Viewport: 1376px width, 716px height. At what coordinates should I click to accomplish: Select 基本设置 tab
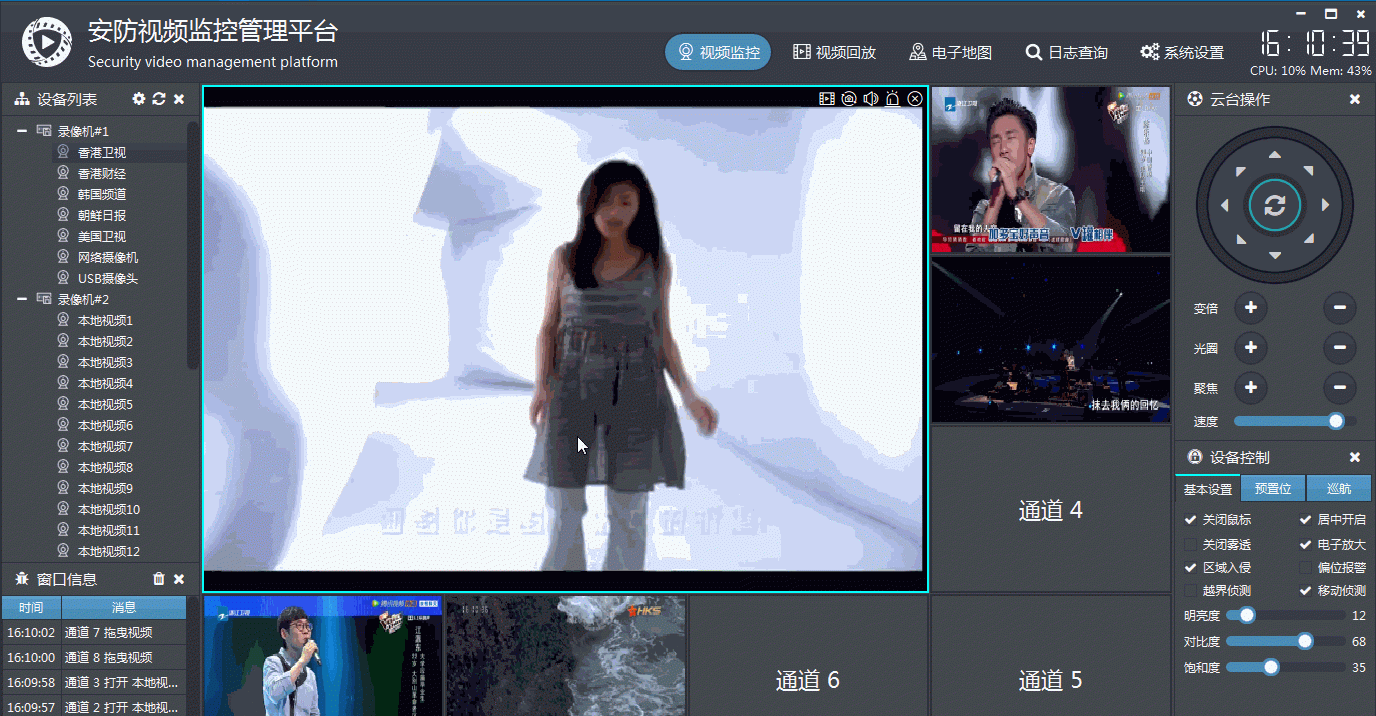1208,489
